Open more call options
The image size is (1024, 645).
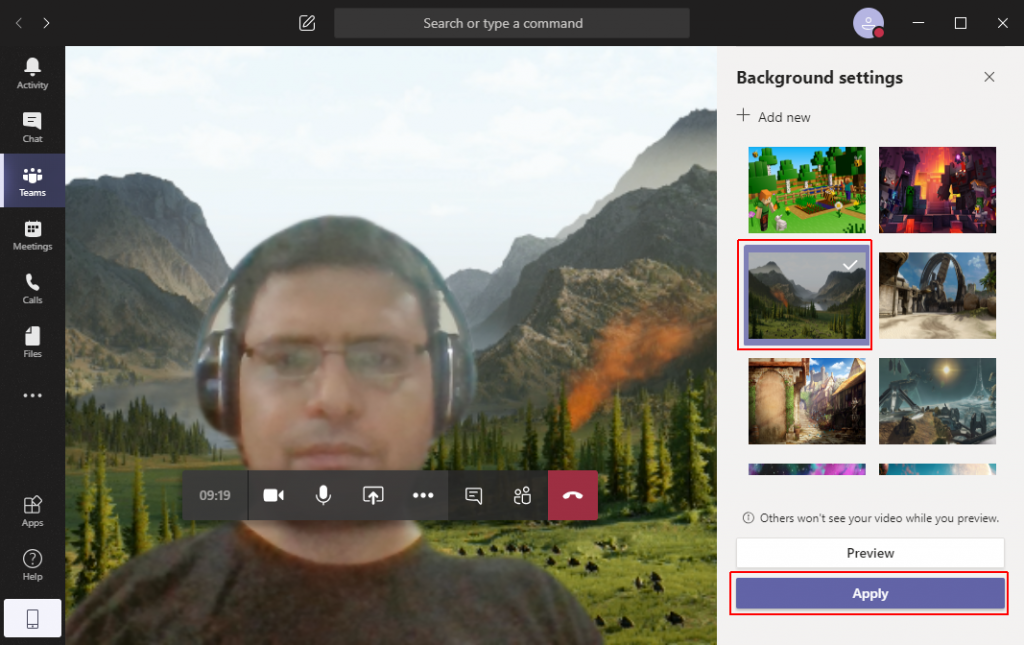point(423,495)
